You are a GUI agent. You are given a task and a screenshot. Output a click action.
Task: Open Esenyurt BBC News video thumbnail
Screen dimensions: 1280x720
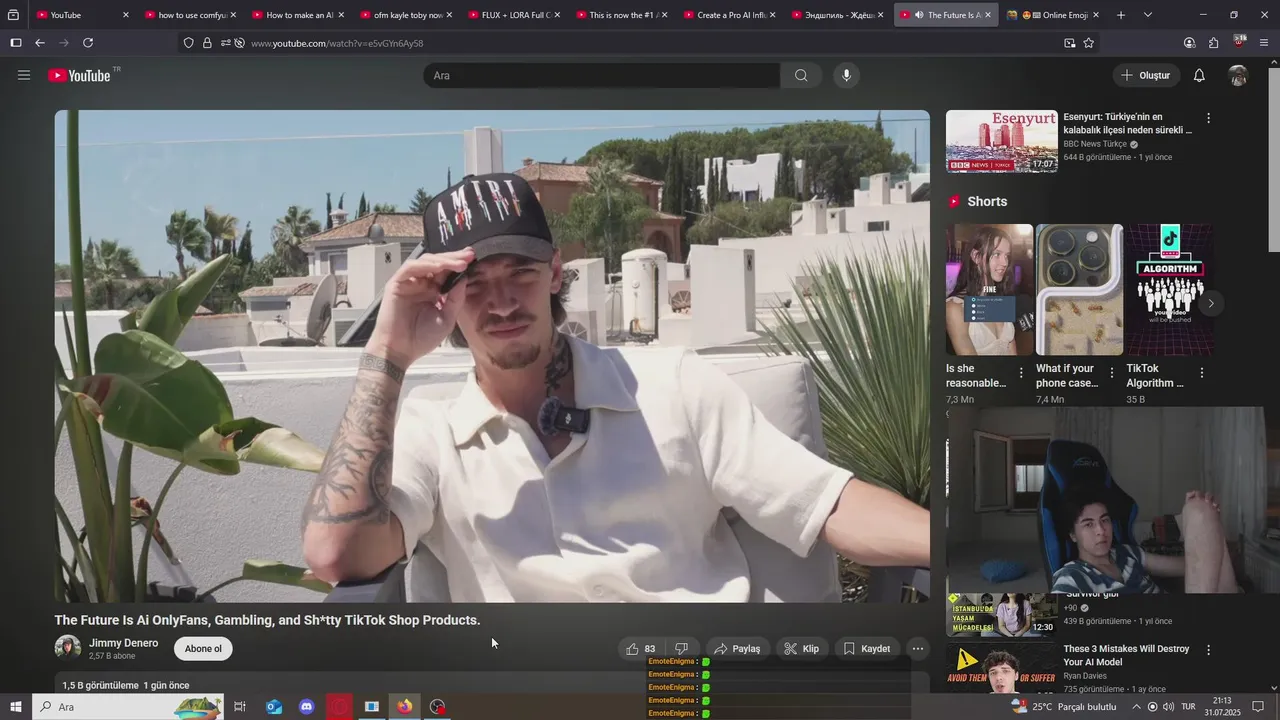coord(1001,141)
